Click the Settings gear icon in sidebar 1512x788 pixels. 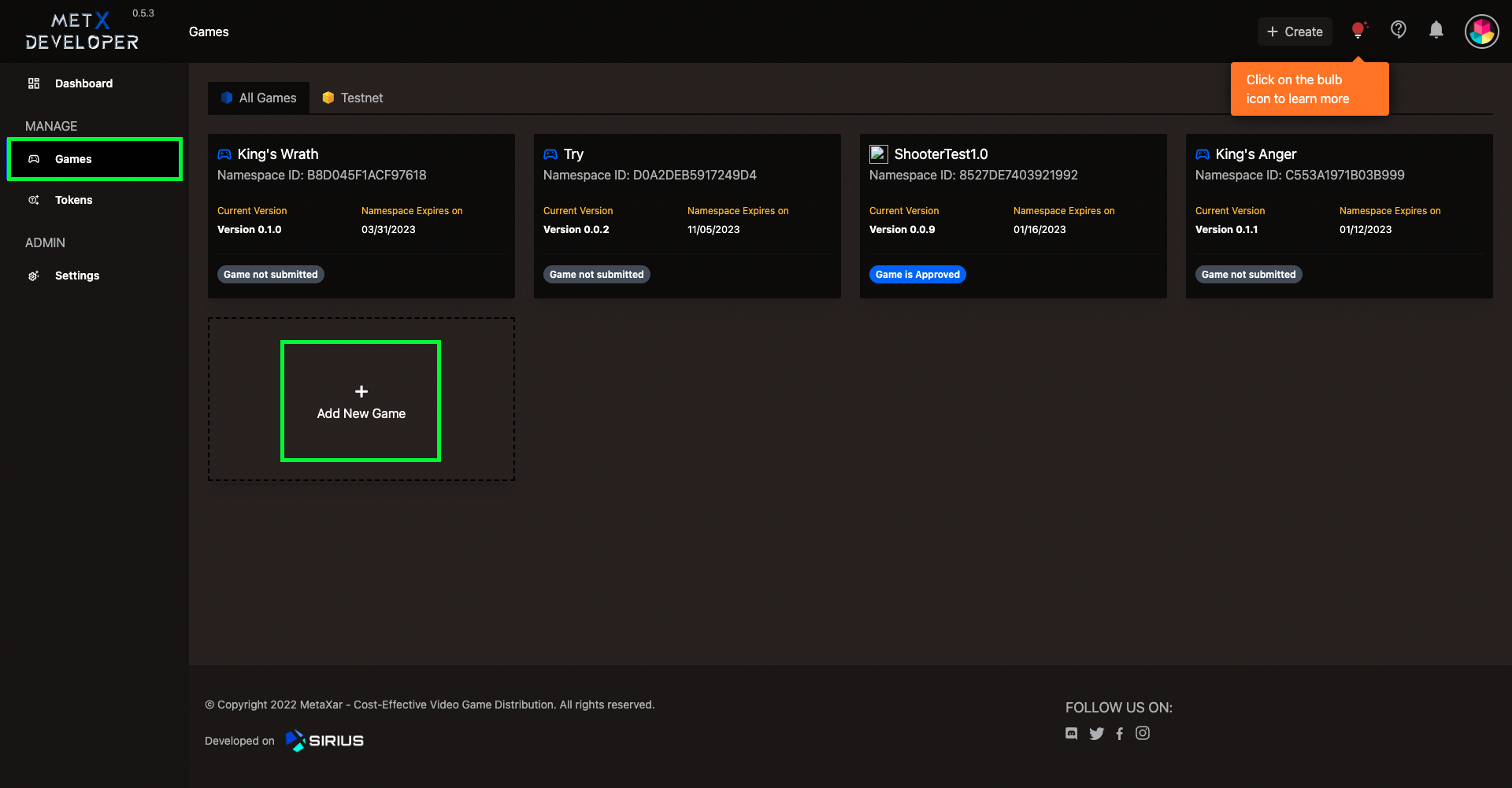34,276
